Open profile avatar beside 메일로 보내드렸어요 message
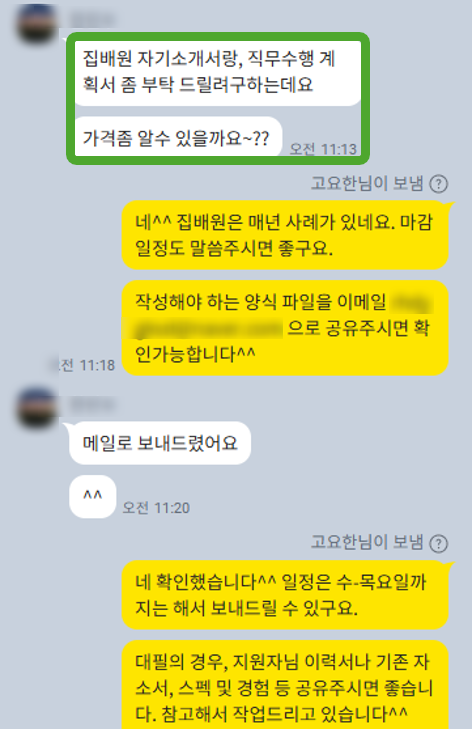Image resolution: width=472 pixels, height=729 pixels. pyautogui.click(x=36, y=408)
